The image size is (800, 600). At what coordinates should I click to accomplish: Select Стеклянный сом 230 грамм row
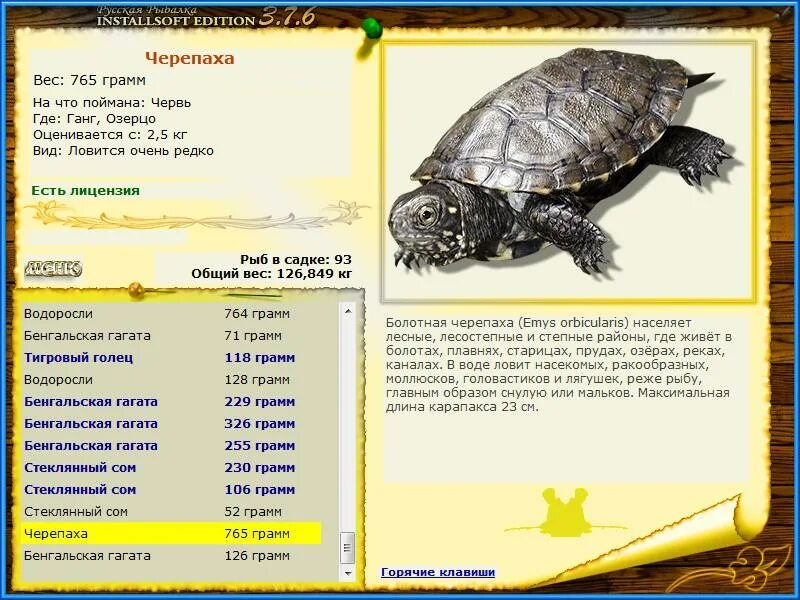[172, 467]
